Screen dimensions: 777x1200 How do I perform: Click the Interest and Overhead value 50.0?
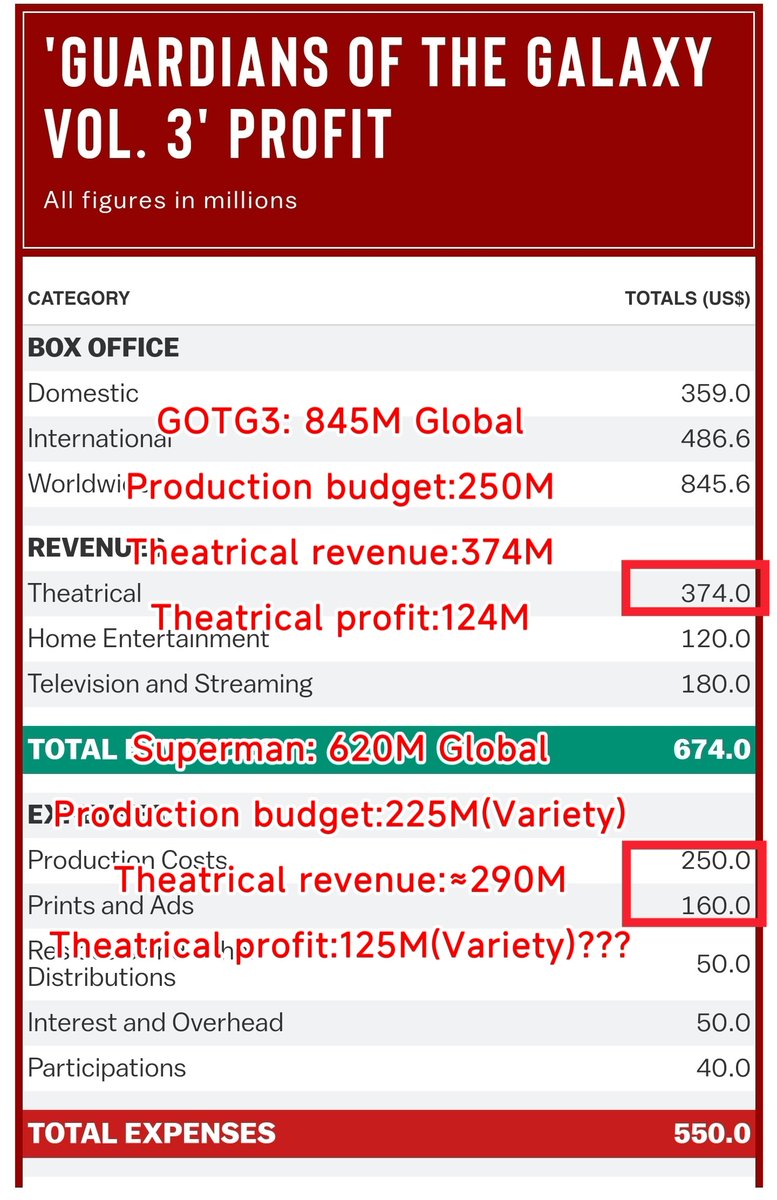click(x=723, y=1023)
